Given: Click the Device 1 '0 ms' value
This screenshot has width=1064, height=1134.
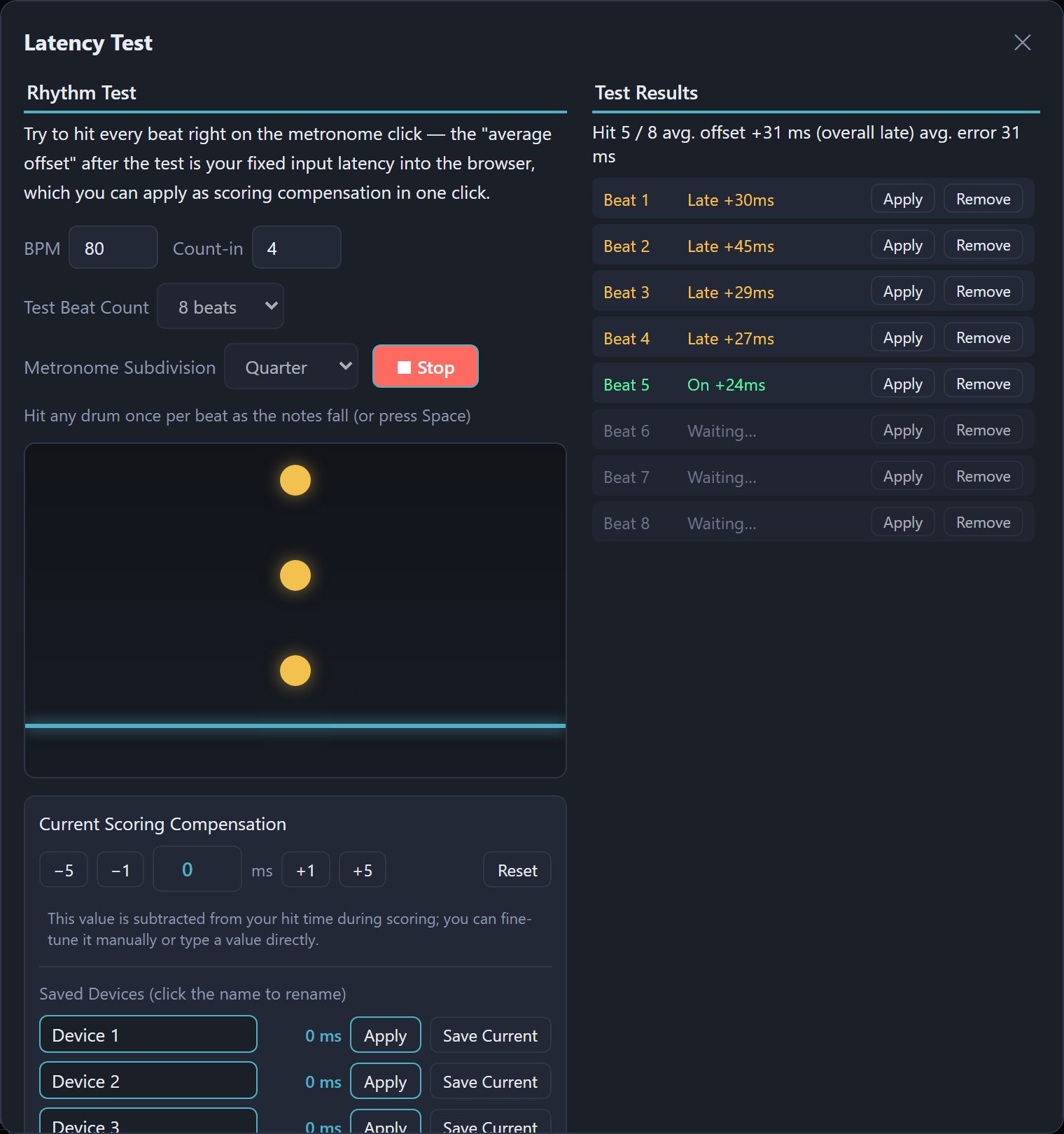Looking at the screenshot, I should 323,1035.
